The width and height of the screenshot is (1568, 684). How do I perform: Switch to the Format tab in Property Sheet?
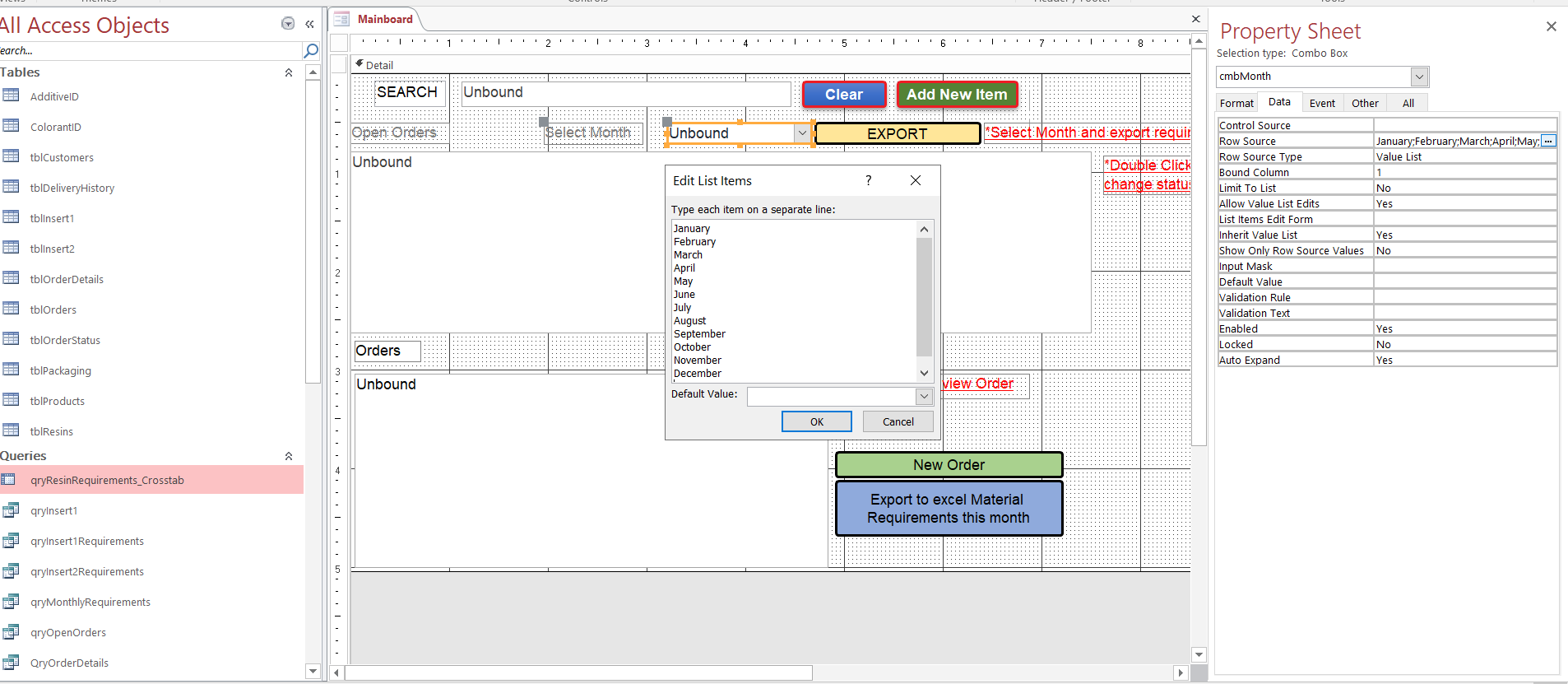tap(1236, 103)
